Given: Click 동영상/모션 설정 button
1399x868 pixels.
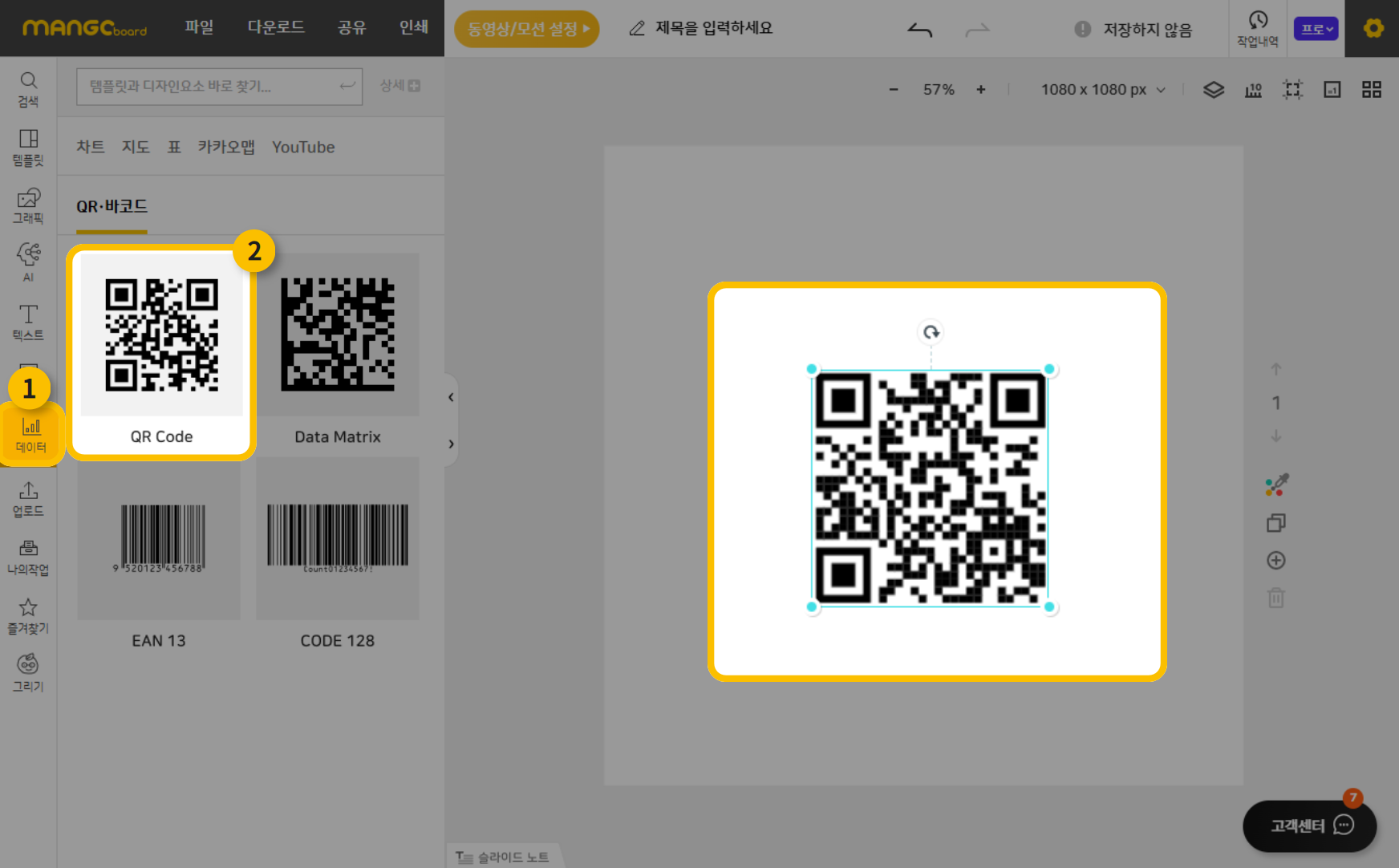Looking at the screenshot, I should click(x=527, y=29).
